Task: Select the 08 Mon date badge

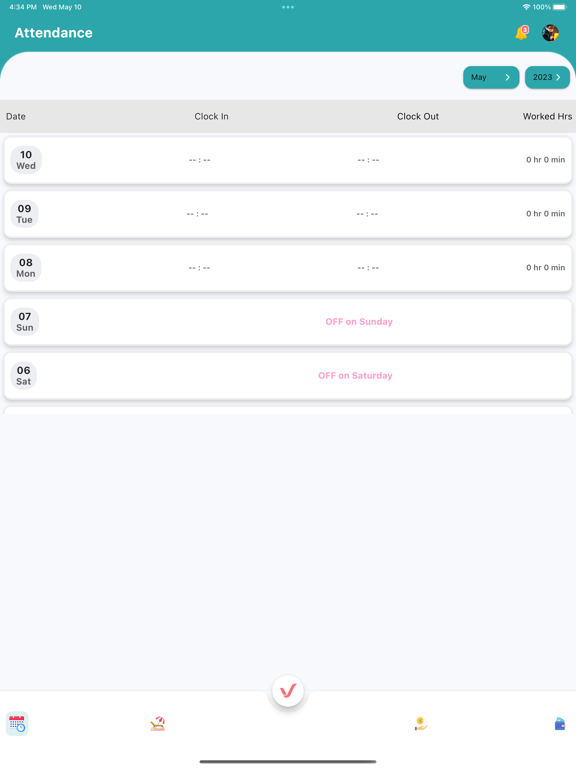Action: pyautogui.click(x=26, y=268)
